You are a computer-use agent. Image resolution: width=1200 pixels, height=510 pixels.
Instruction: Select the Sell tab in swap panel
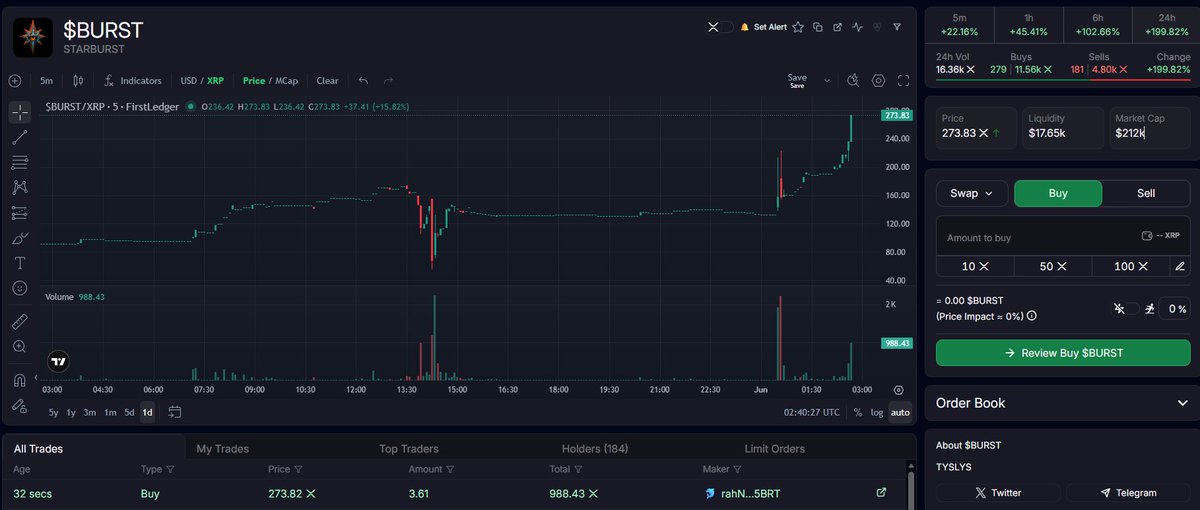click(1146, 193)
